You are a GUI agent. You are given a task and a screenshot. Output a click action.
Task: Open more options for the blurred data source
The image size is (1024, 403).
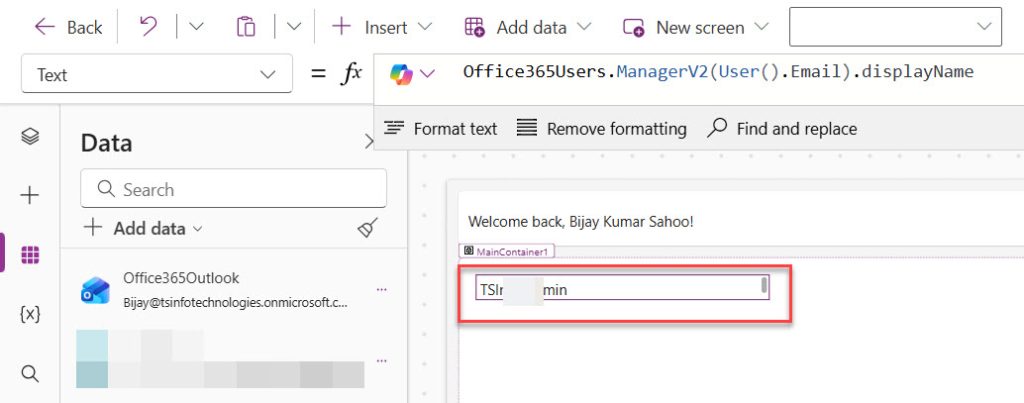[x=382, y=361]
